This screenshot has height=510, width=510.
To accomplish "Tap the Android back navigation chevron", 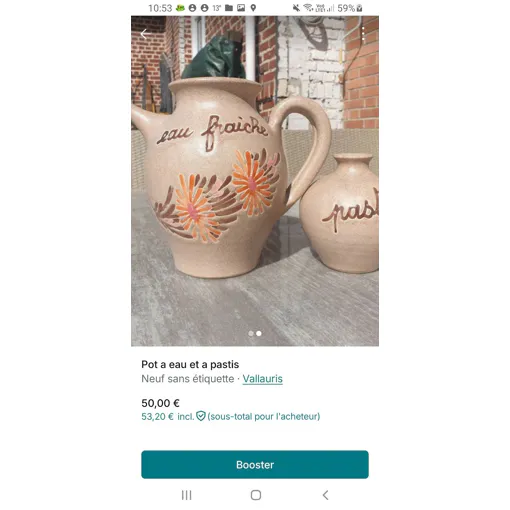I will [x=326, y=495].
